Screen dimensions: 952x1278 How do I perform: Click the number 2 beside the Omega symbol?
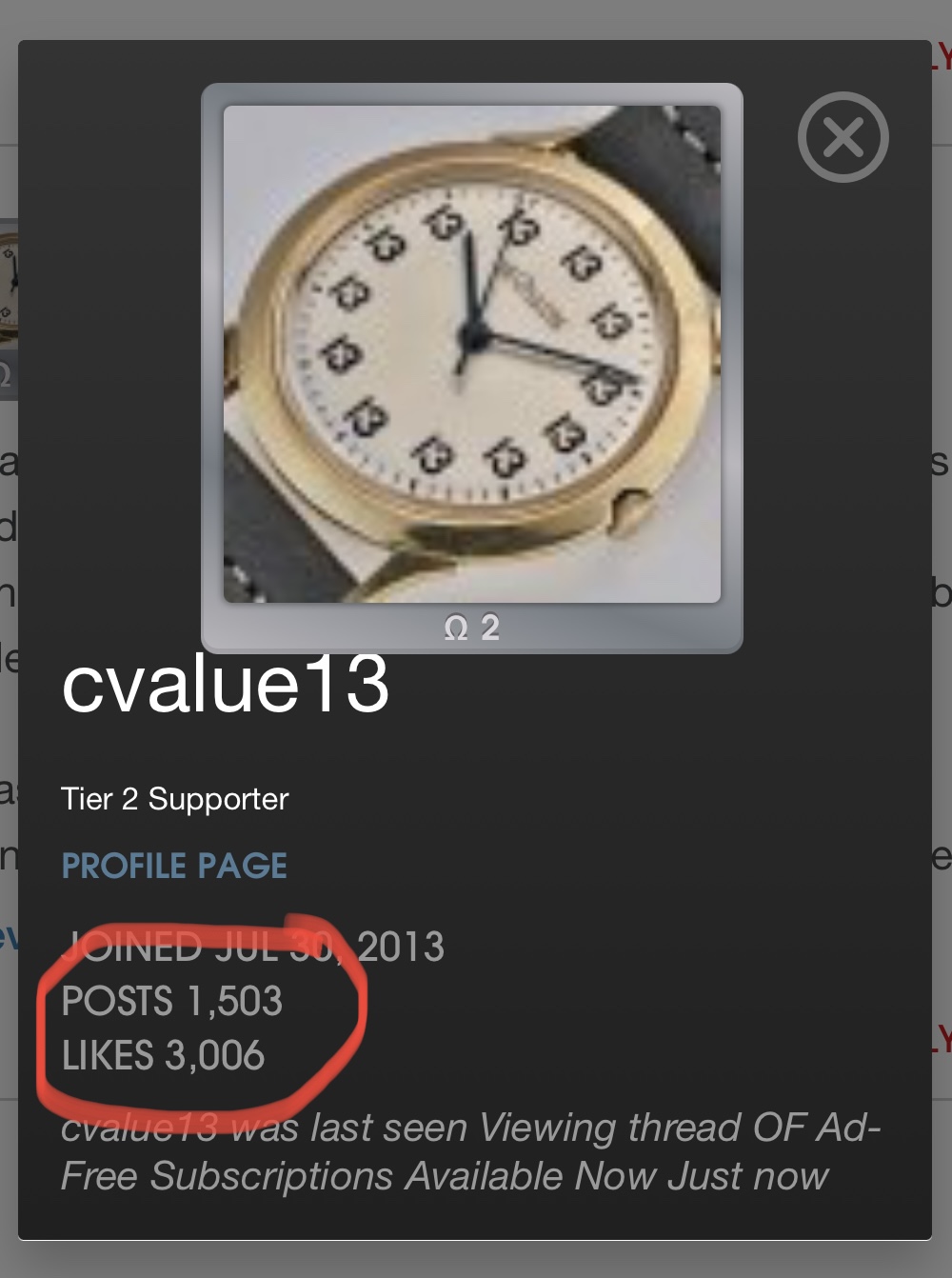[x=489, y=627]
